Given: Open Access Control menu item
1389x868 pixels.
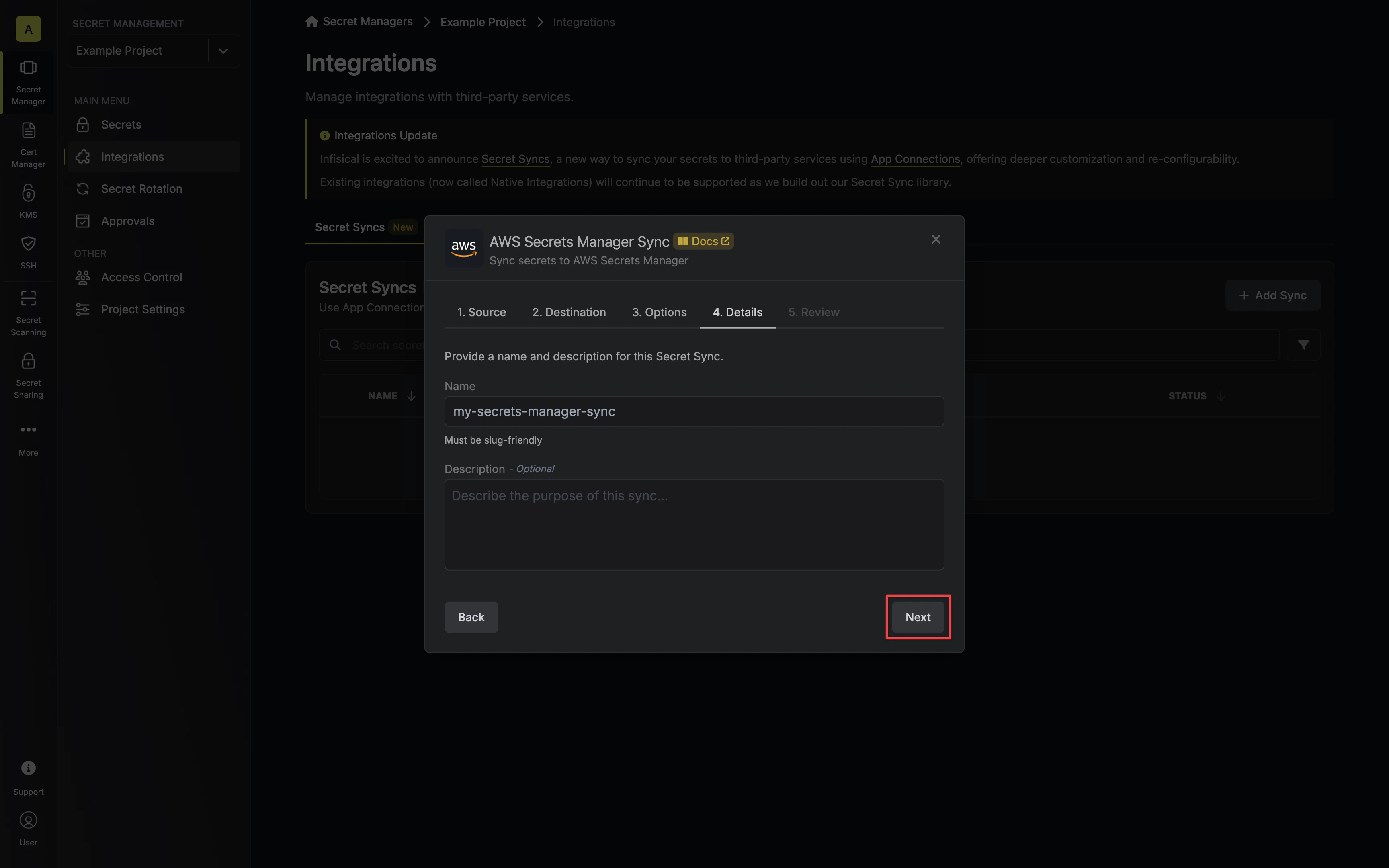Looking at the screenshot, I should click(153, 277).
